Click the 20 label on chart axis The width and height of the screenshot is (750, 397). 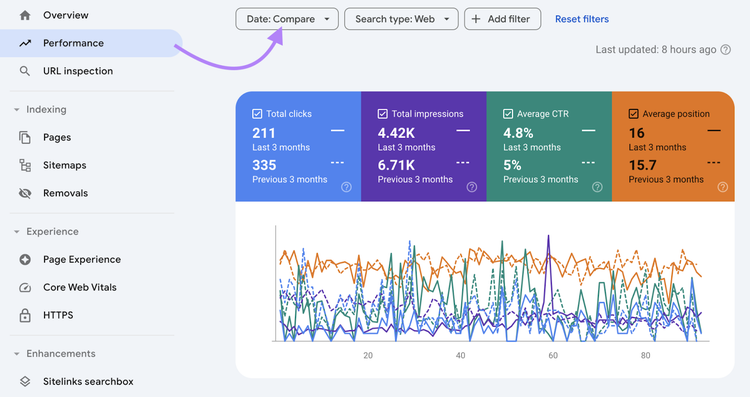click(368, 355)
